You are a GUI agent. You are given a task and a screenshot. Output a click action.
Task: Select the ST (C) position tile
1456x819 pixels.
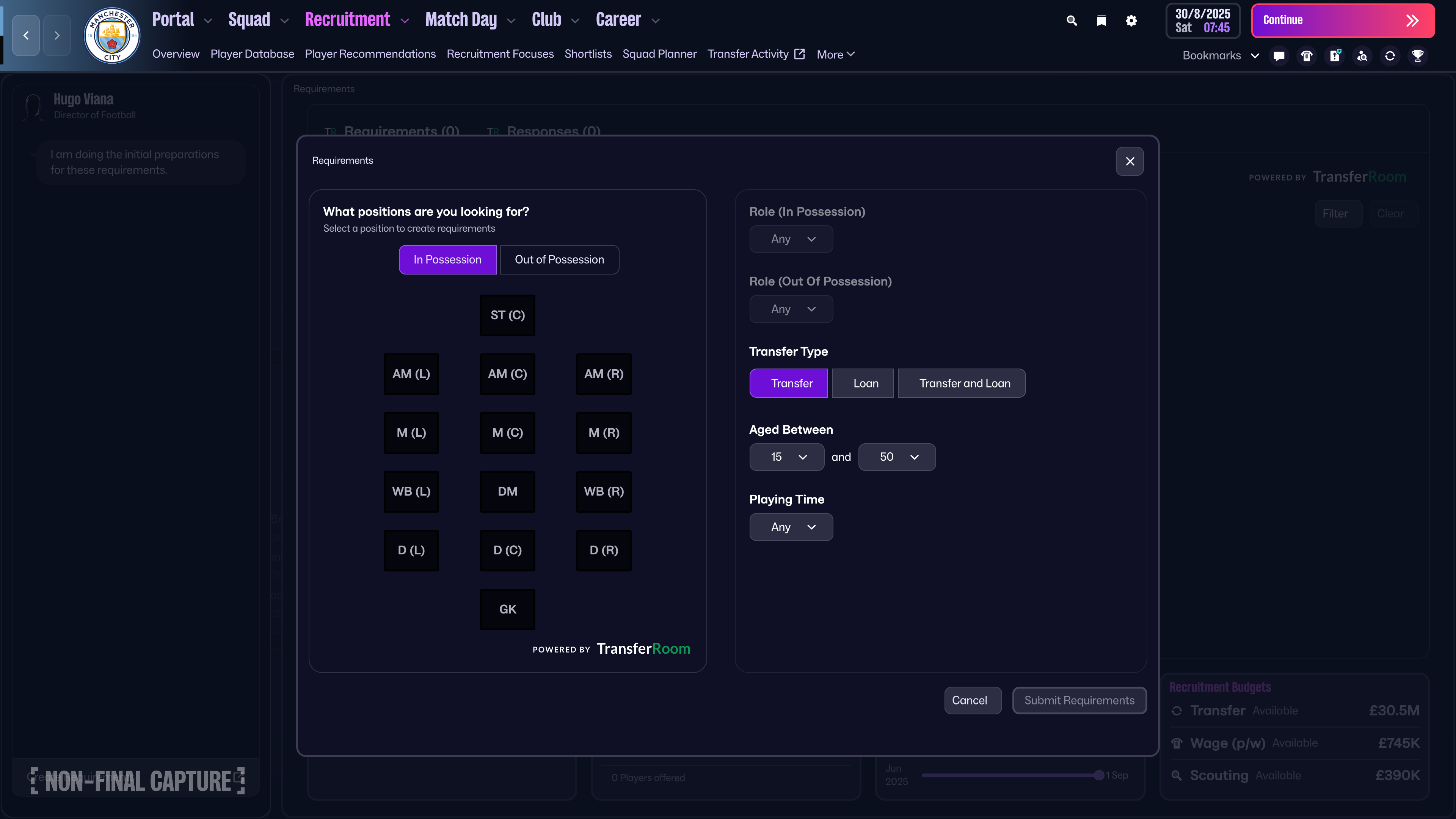pos(507,315)
